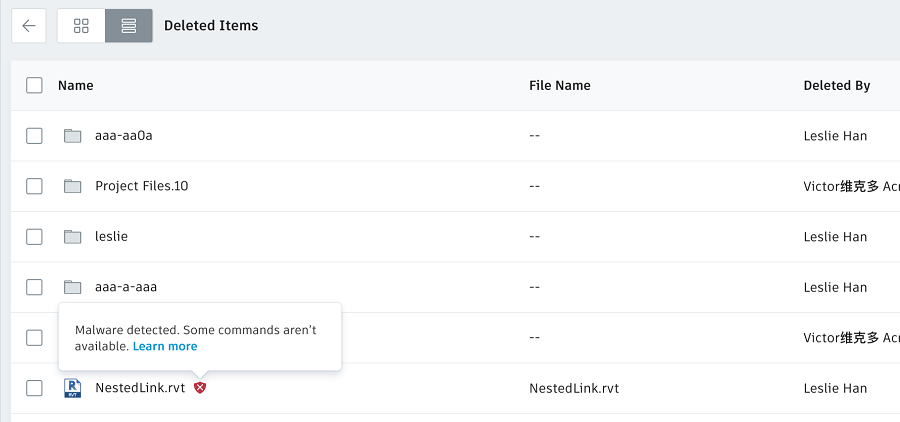Click the red malware shield icon

tap(200, 388)
